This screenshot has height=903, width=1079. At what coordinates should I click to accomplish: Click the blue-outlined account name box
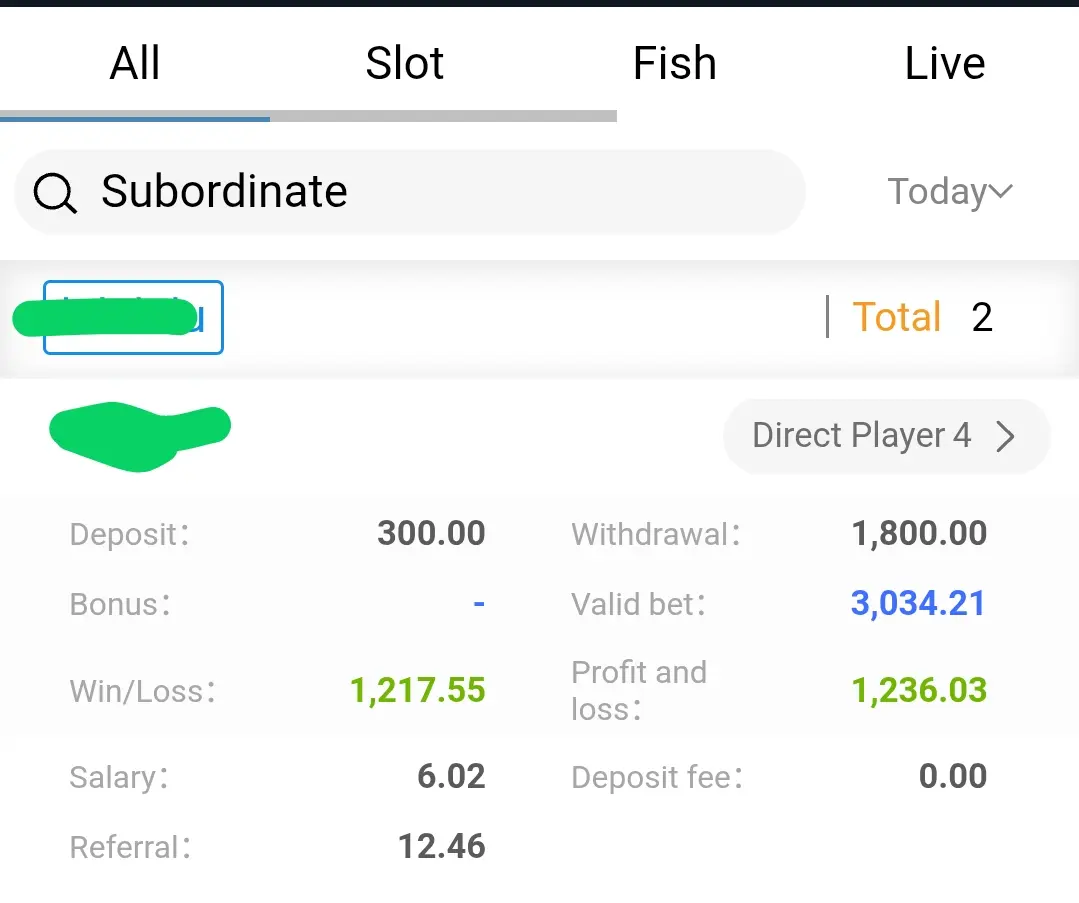click(133, 317)
